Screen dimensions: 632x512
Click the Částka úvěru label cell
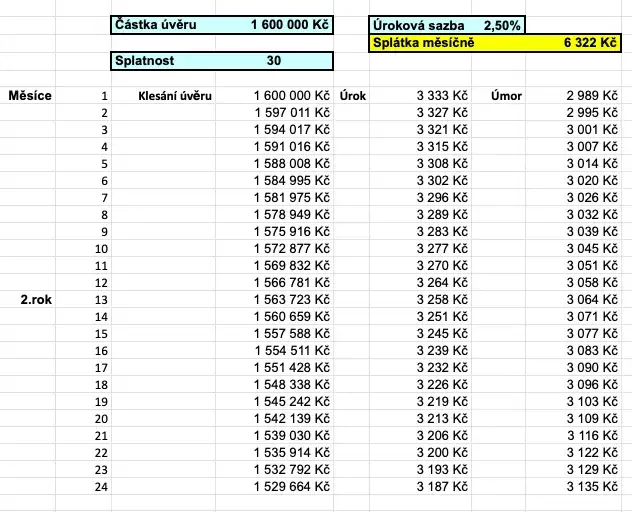click(x=156, y=25)
